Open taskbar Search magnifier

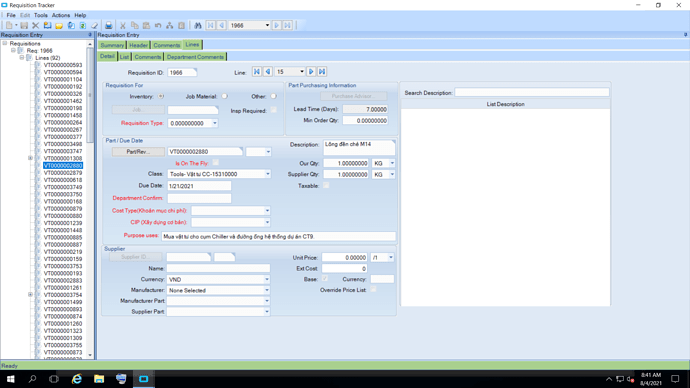coord(32,379)
